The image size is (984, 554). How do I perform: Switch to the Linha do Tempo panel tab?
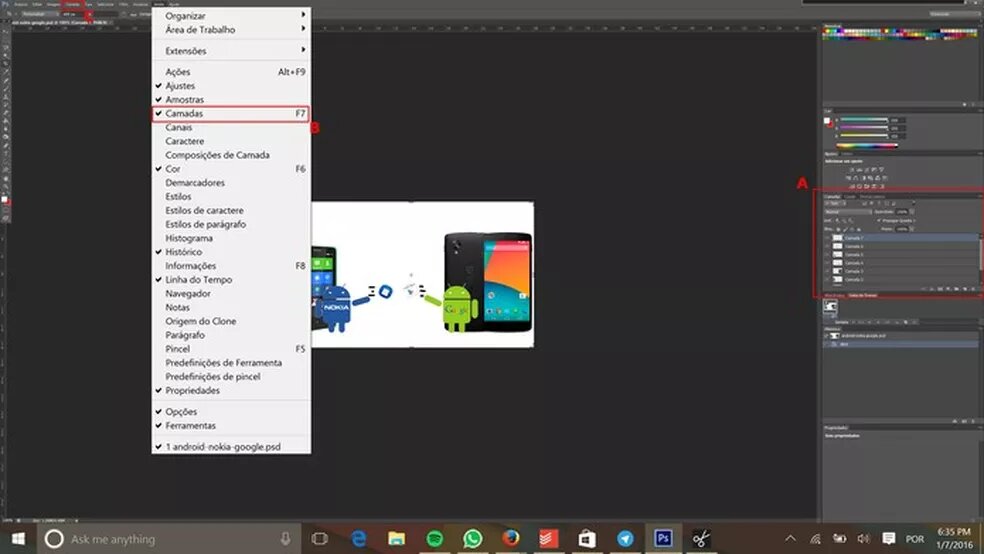click(862, 295)
